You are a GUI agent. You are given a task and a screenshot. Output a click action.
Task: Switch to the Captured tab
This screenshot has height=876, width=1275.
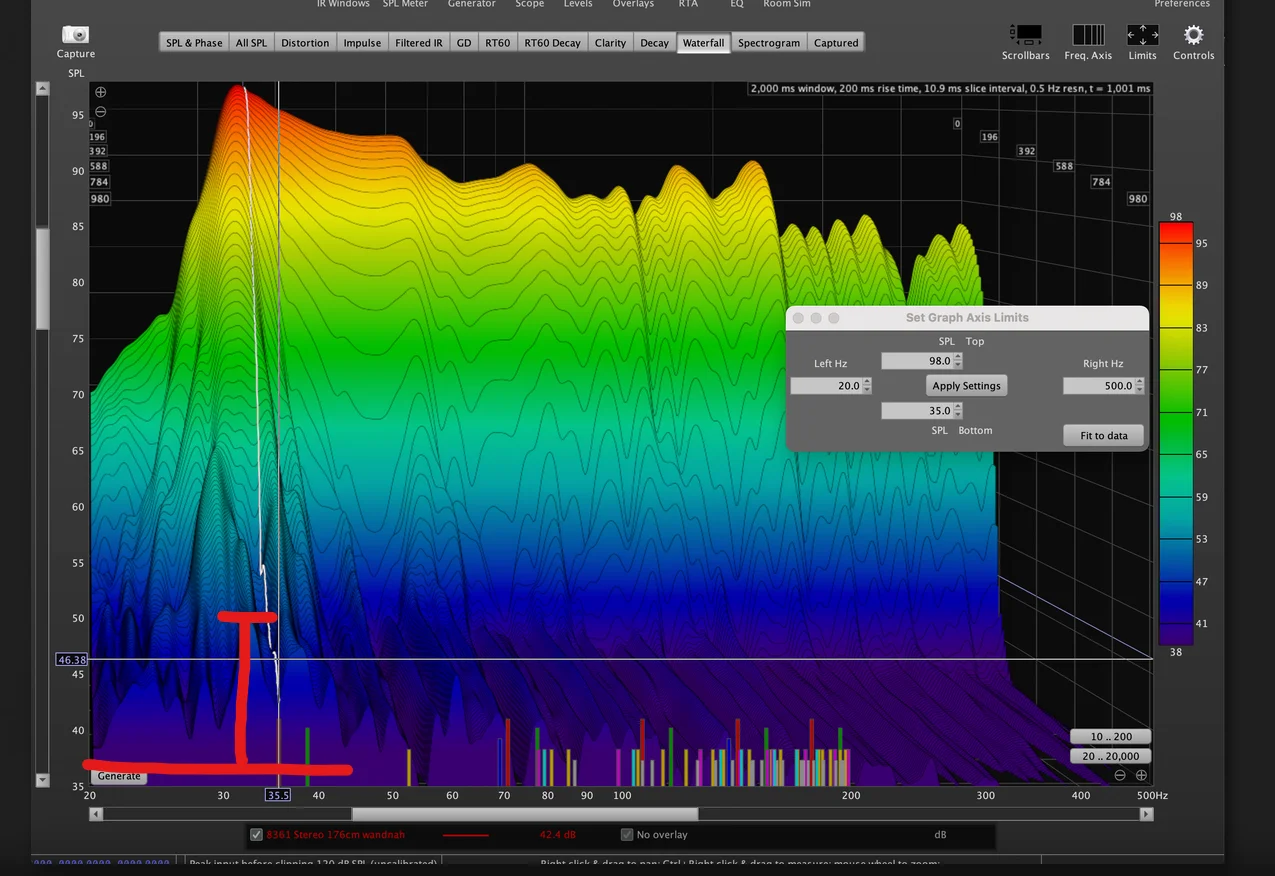(836, 43)
